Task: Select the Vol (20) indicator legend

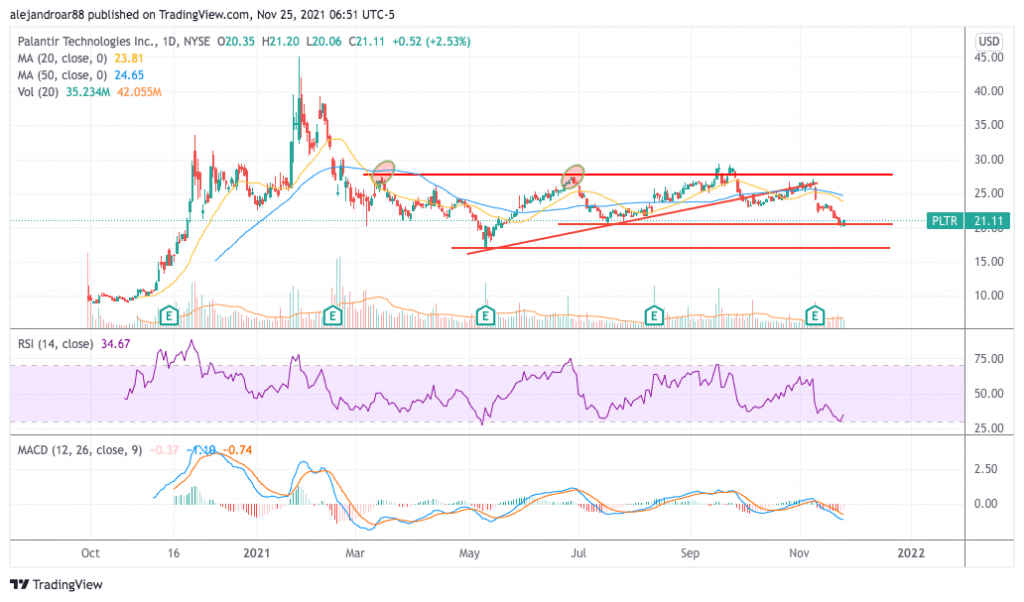Action: point(39,92)
